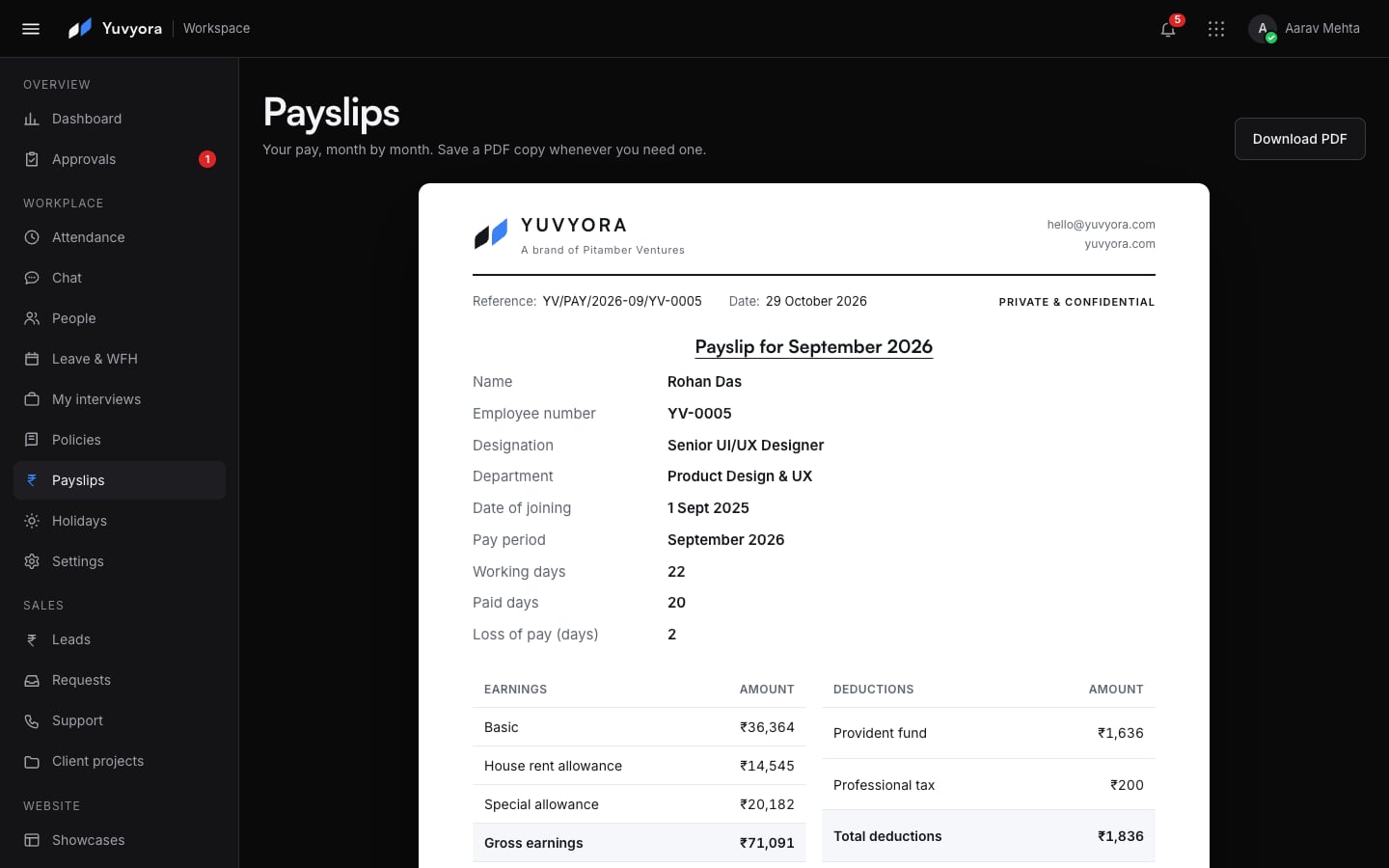This screenshot has width=1389, height=868.
Task: Click the Senior UI/UX Designer designation
Action: 746,446
